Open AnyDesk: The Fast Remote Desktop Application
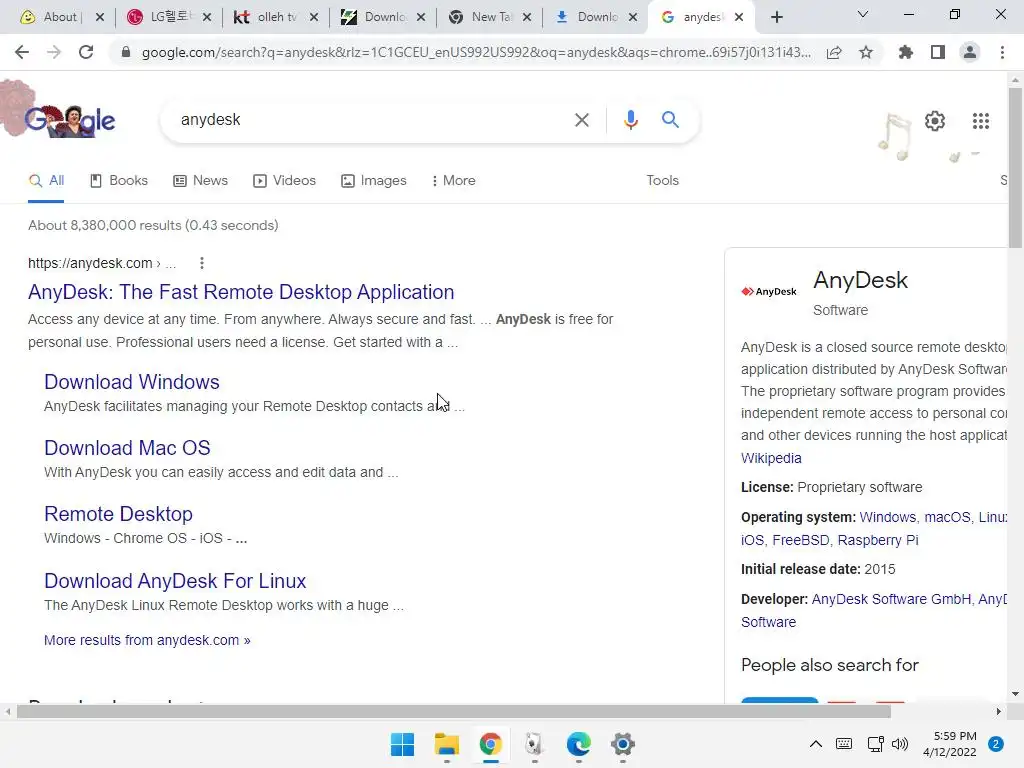The image size is (1024, 768). [x=241, y=292]
